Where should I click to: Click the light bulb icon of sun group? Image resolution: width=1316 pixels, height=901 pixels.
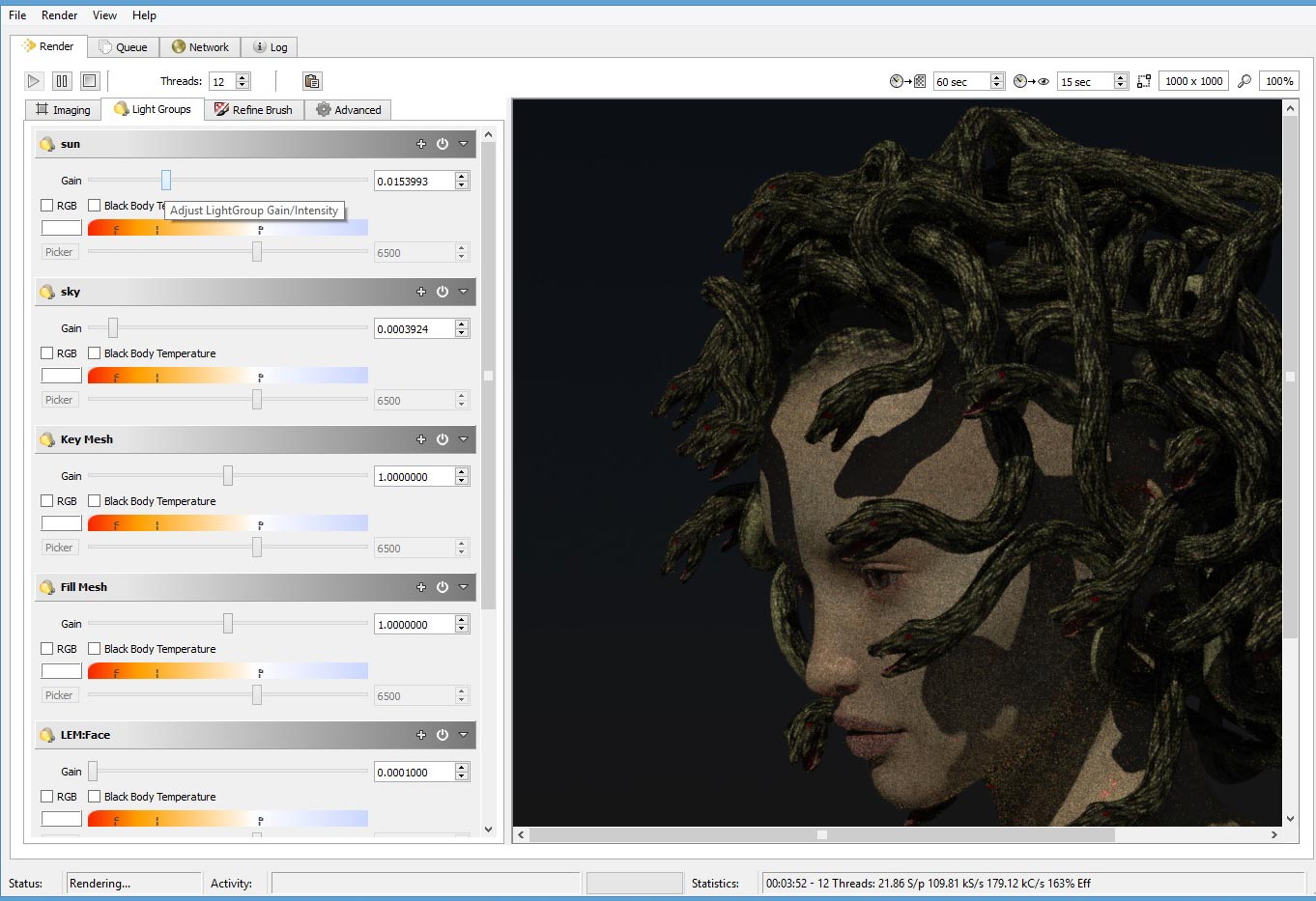pos(46,144)
